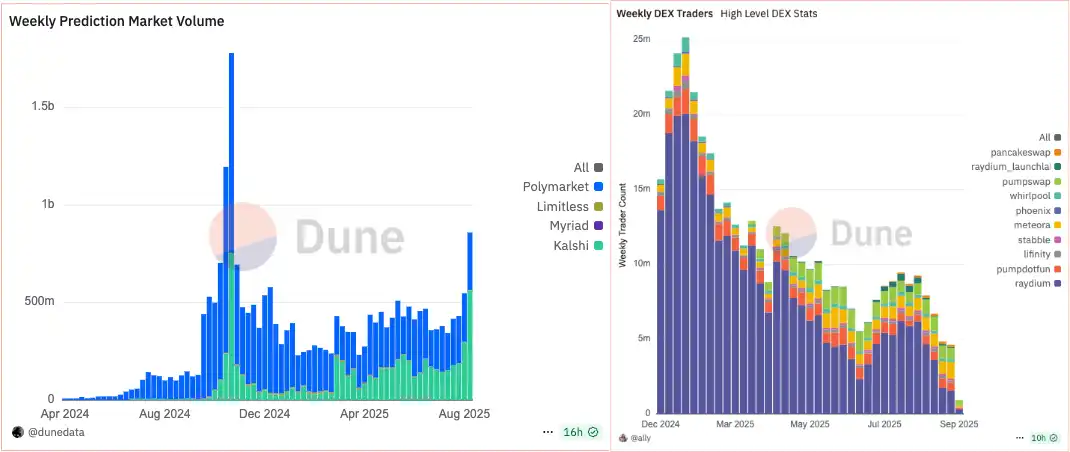Toggle the meteora legend entry

pyautogui.click(x=1025, y=225)
